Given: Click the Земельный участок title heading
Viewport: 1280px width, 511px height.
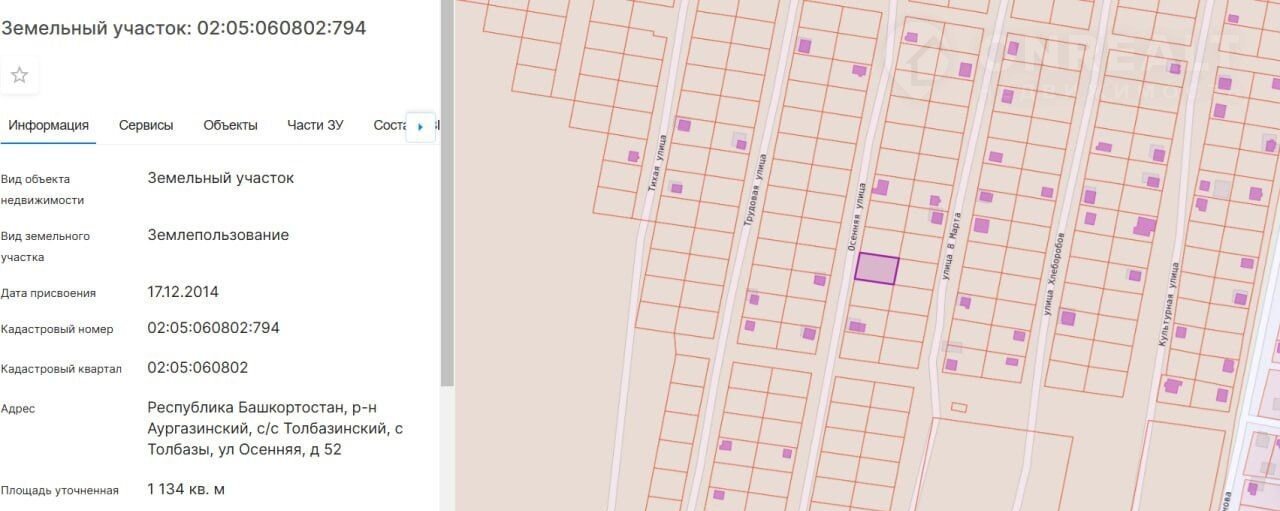Looking at the screenshot, I should click(x=183, y=28).
